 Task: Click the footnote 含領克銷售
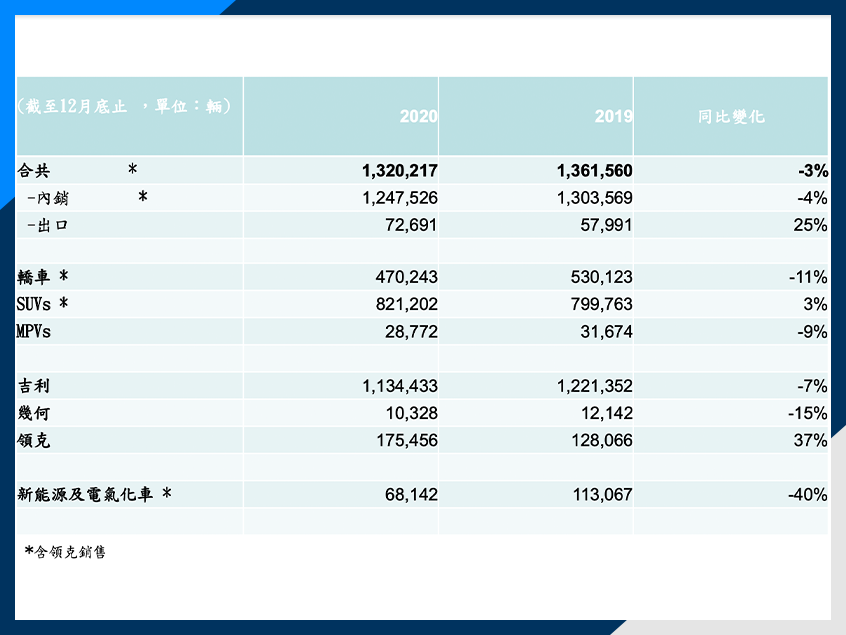[70, 552]
